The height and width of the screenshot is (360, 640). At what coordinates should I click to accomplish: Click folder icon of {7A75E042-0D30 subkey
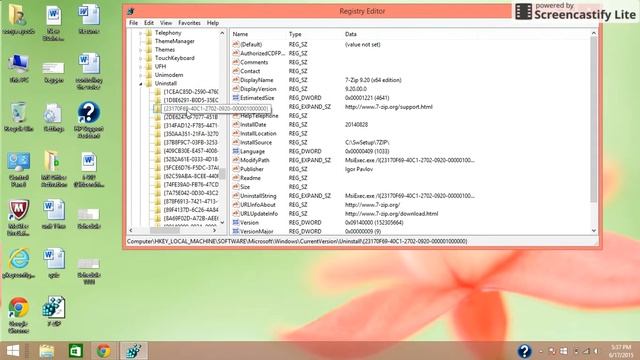[x=158, y=193]
